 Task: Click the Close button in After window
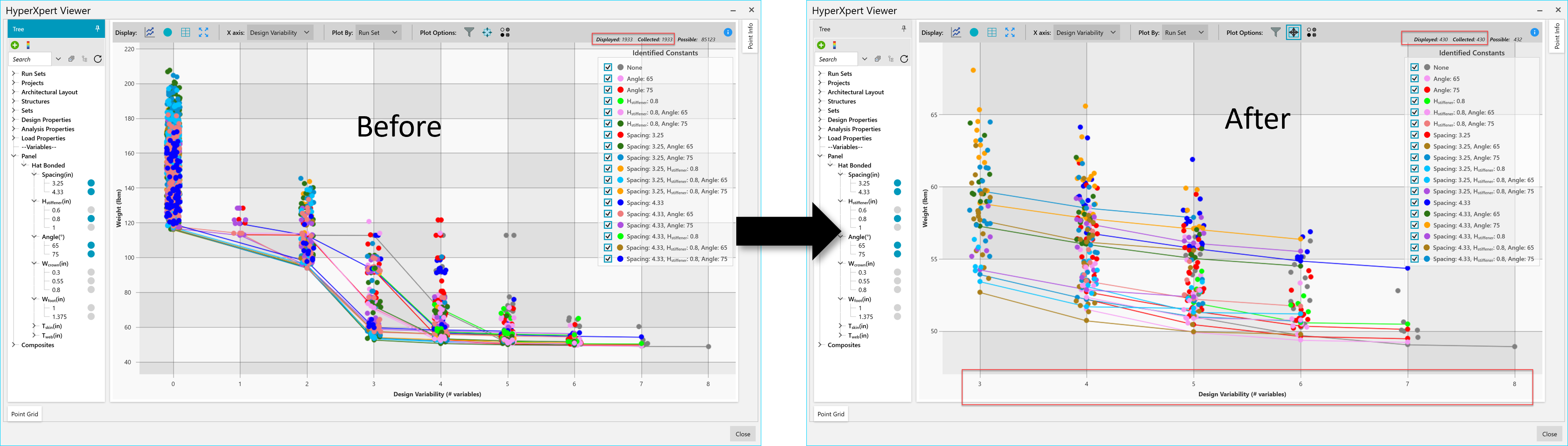click(1549, 434)
